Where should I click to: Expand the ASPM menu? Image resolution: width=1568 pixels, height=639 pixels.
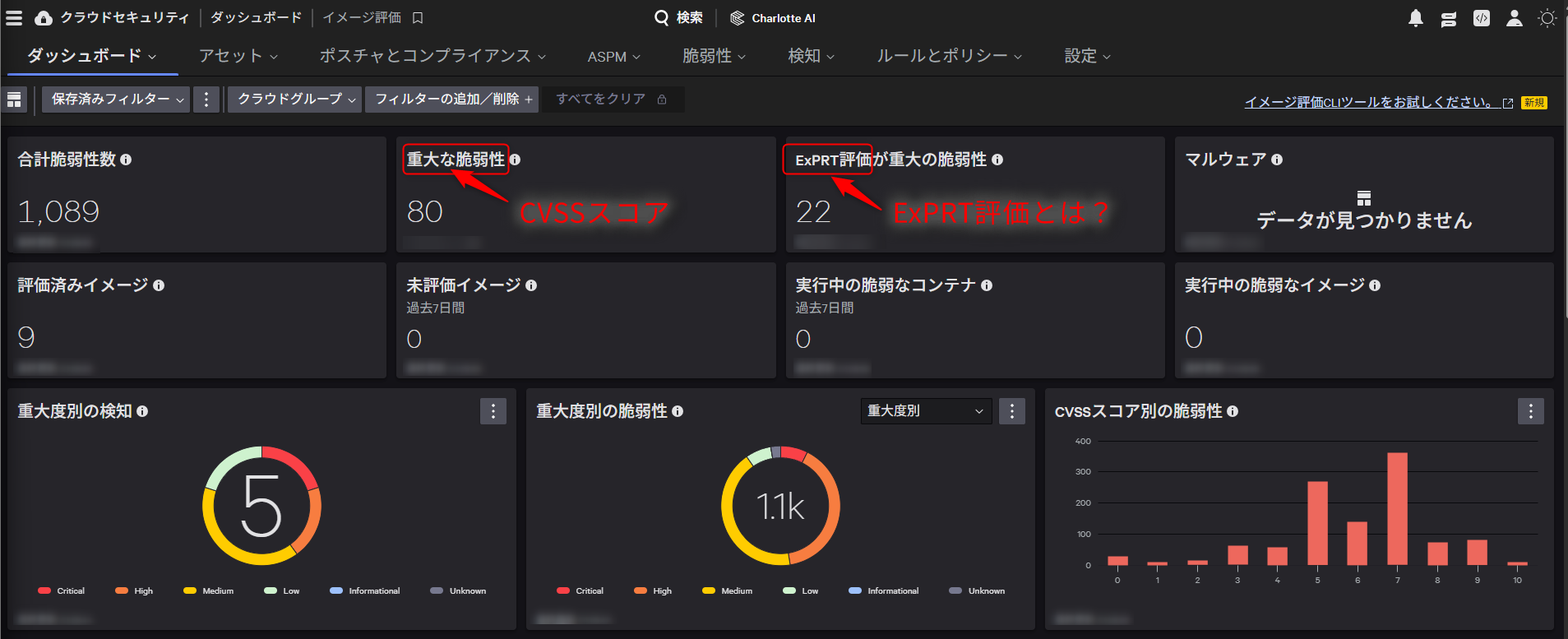tap(614, 57)
